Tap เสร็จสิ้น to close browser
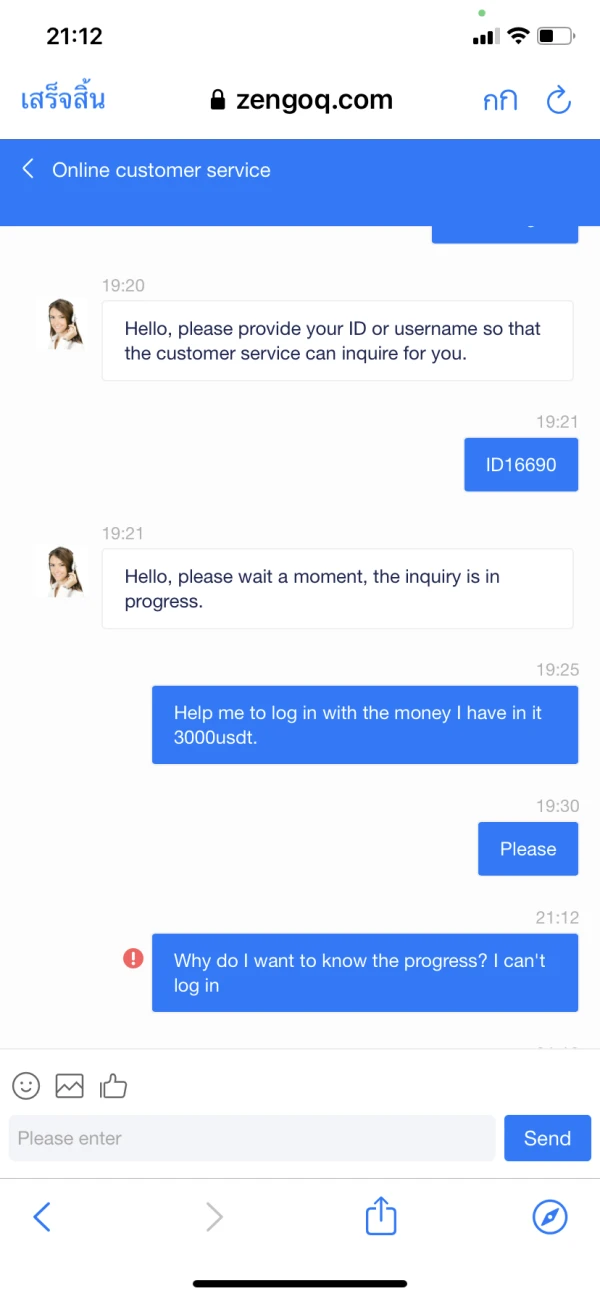 (x=63, y=99)
